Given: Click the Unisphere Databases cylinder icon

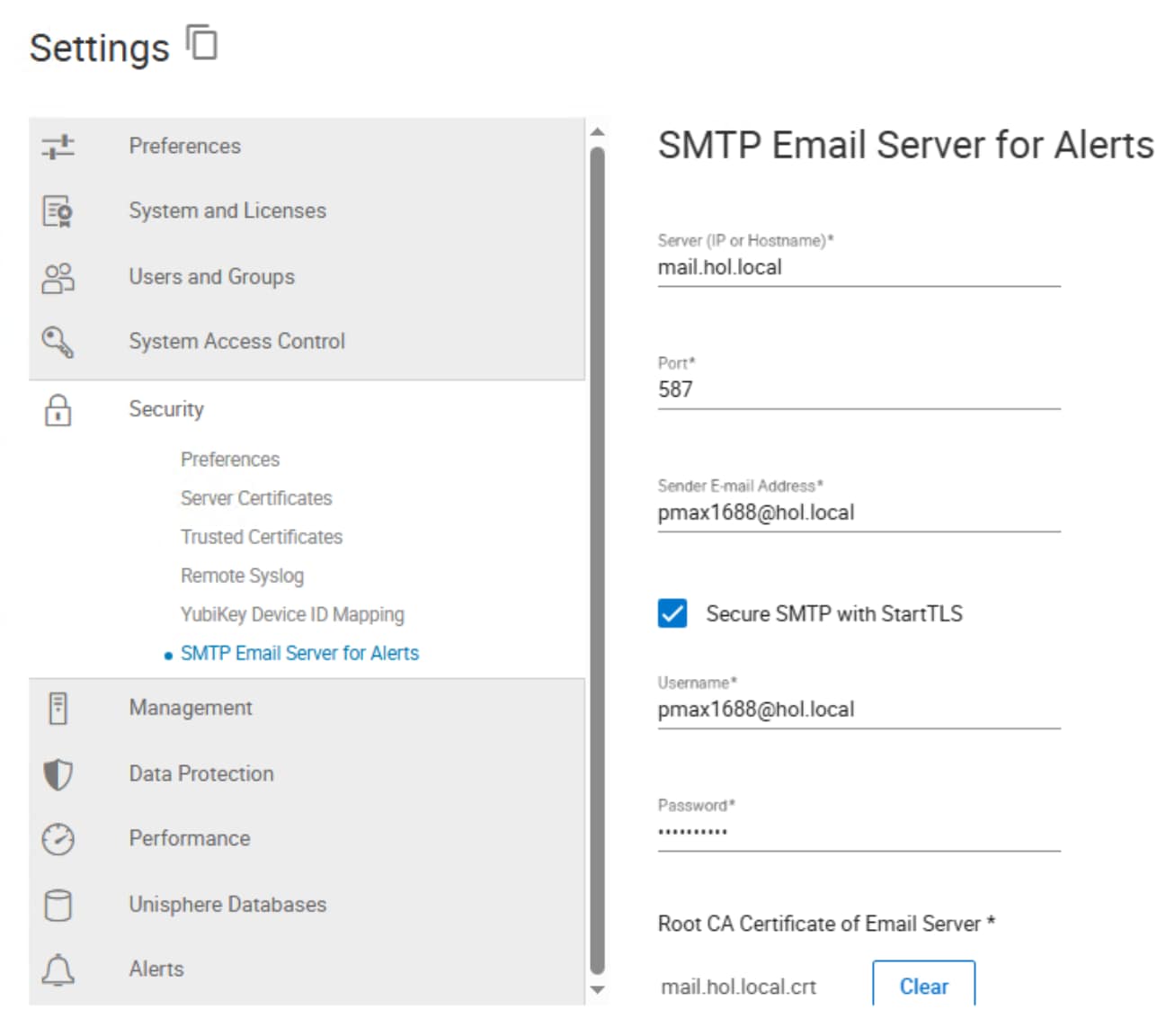Looking at the screenshot, I should tap(58, 905).
